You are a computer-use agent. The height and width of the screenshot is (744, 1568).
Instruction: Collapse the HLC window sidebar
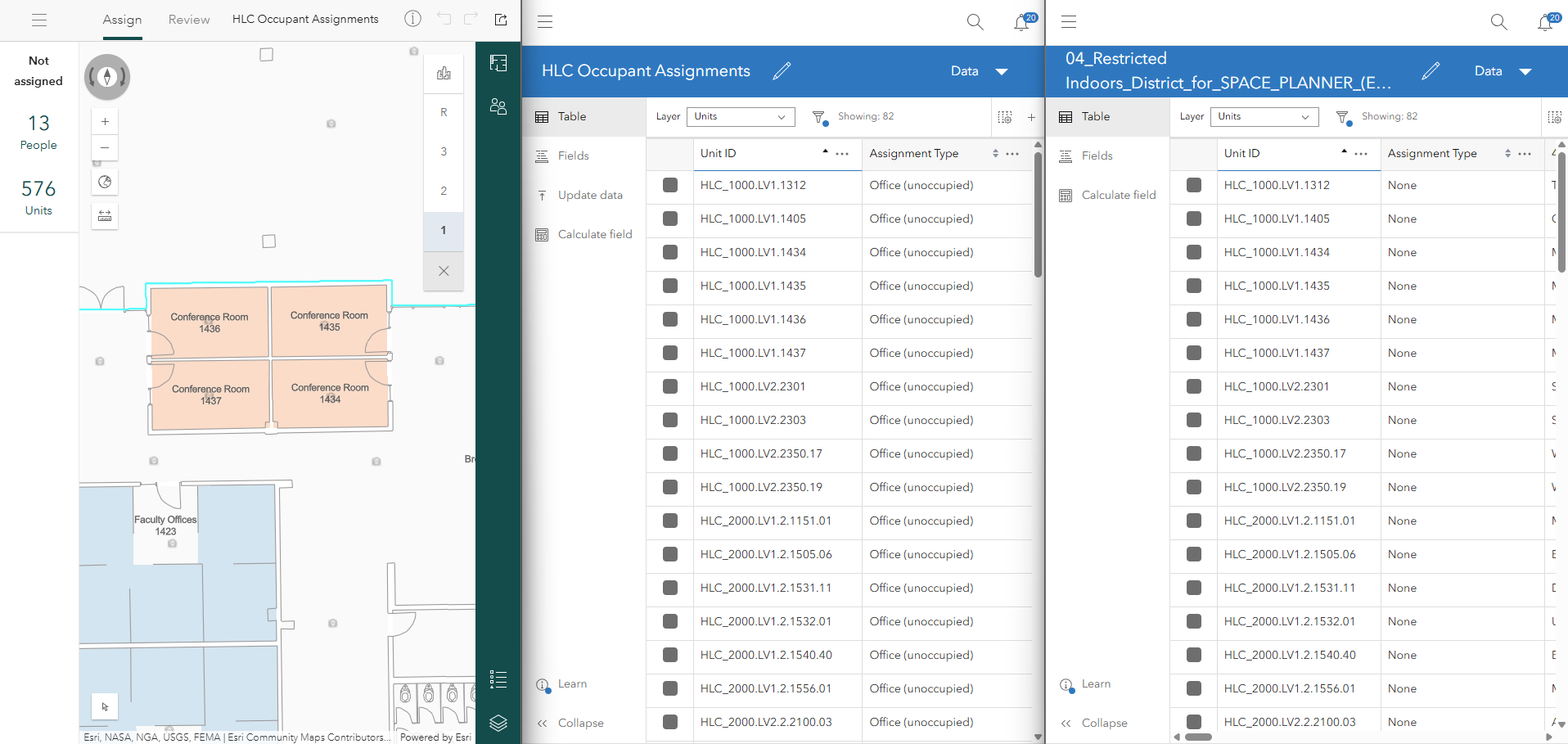tap(570, 724)
